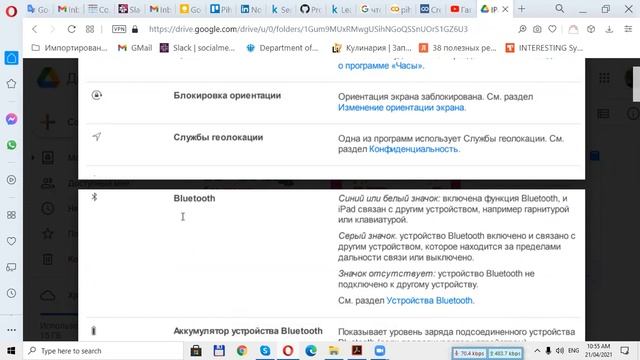This screenshot has width=640, height=360.
Task: Search tabs with the magnifier icon
Action: coord(560,9)
